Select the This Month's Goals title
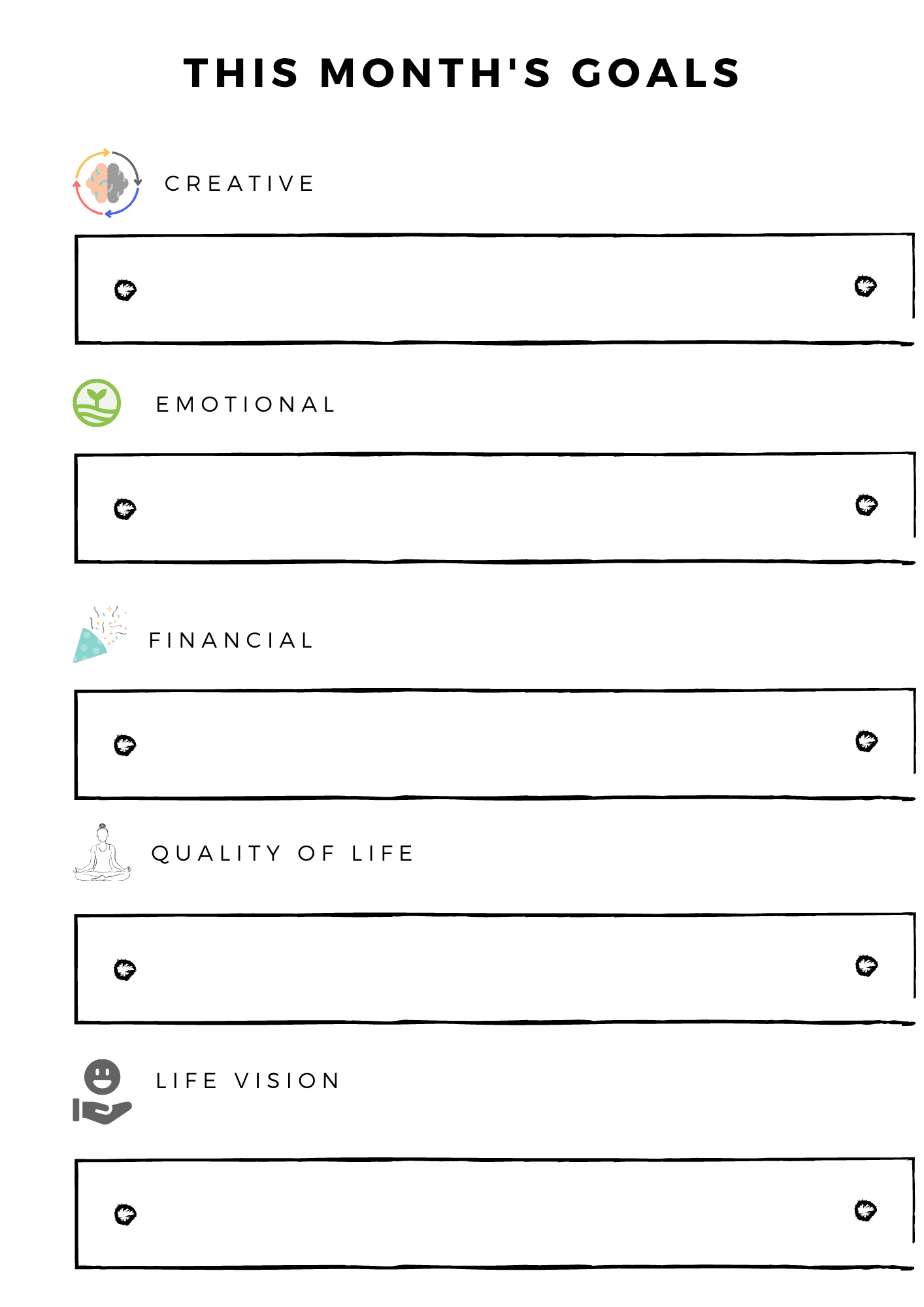Image resolution: width=924 pixels, height=1307 pixels. click(x=462, y=73)
